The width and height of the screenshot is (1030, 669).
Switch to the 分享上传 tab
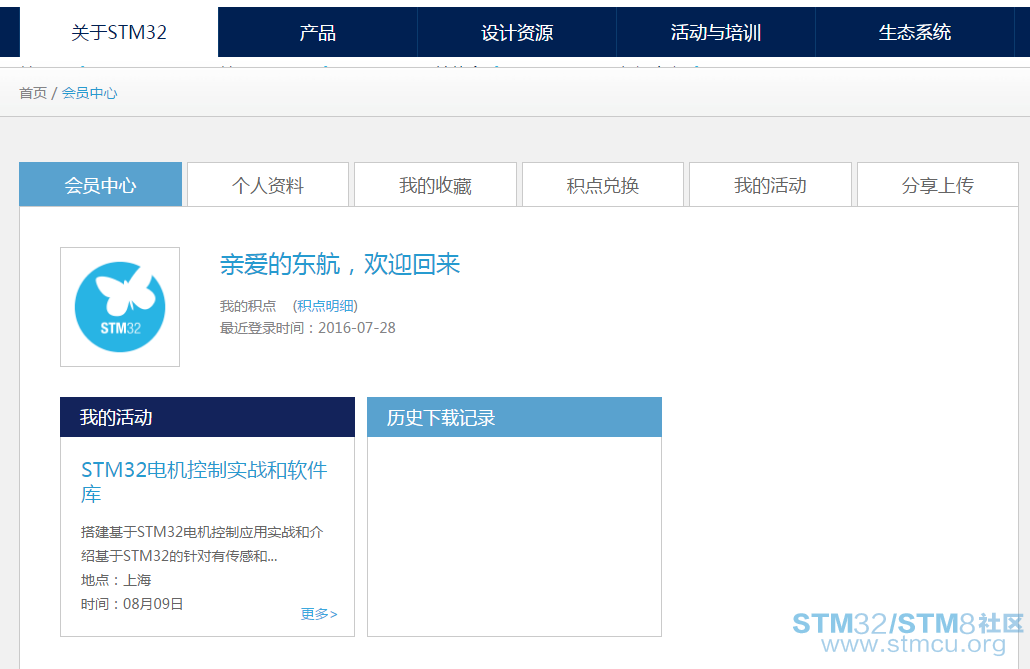938,185
